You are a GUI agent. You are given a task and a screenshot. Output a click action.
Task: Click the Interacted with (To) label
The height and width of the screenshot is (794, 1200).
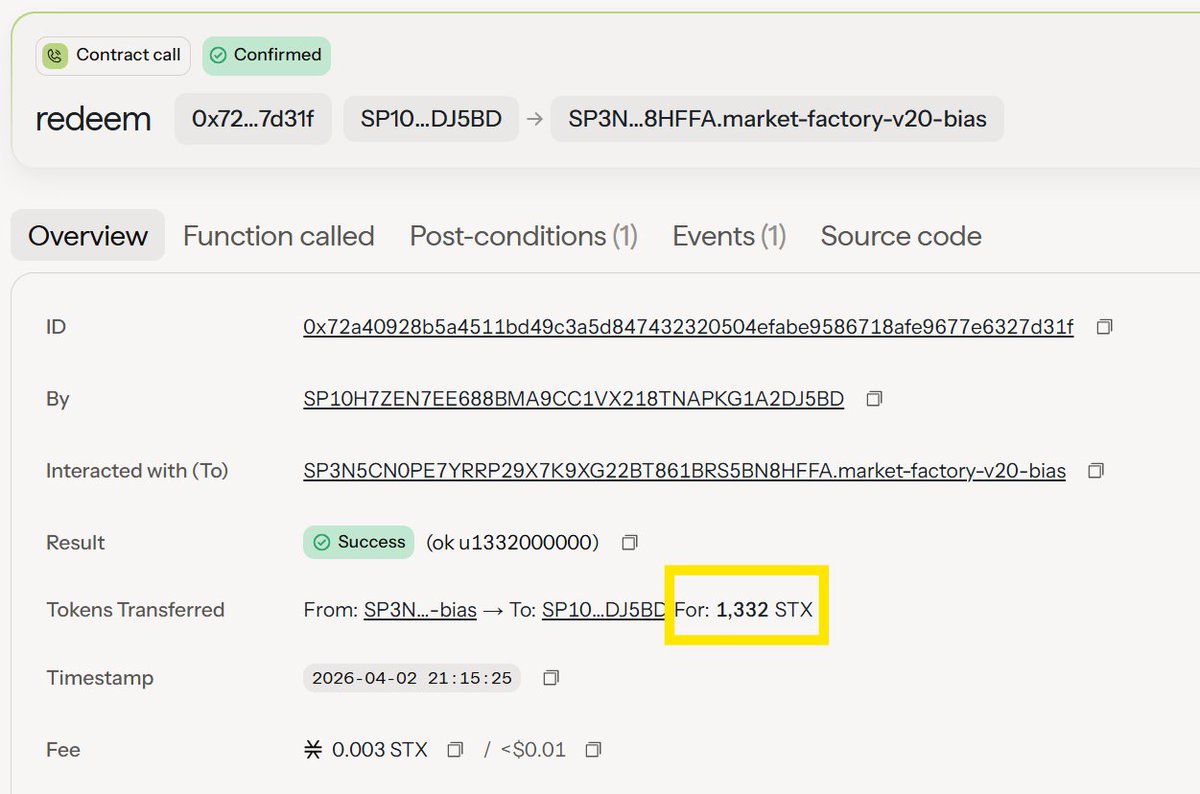[x=137, y=470]
